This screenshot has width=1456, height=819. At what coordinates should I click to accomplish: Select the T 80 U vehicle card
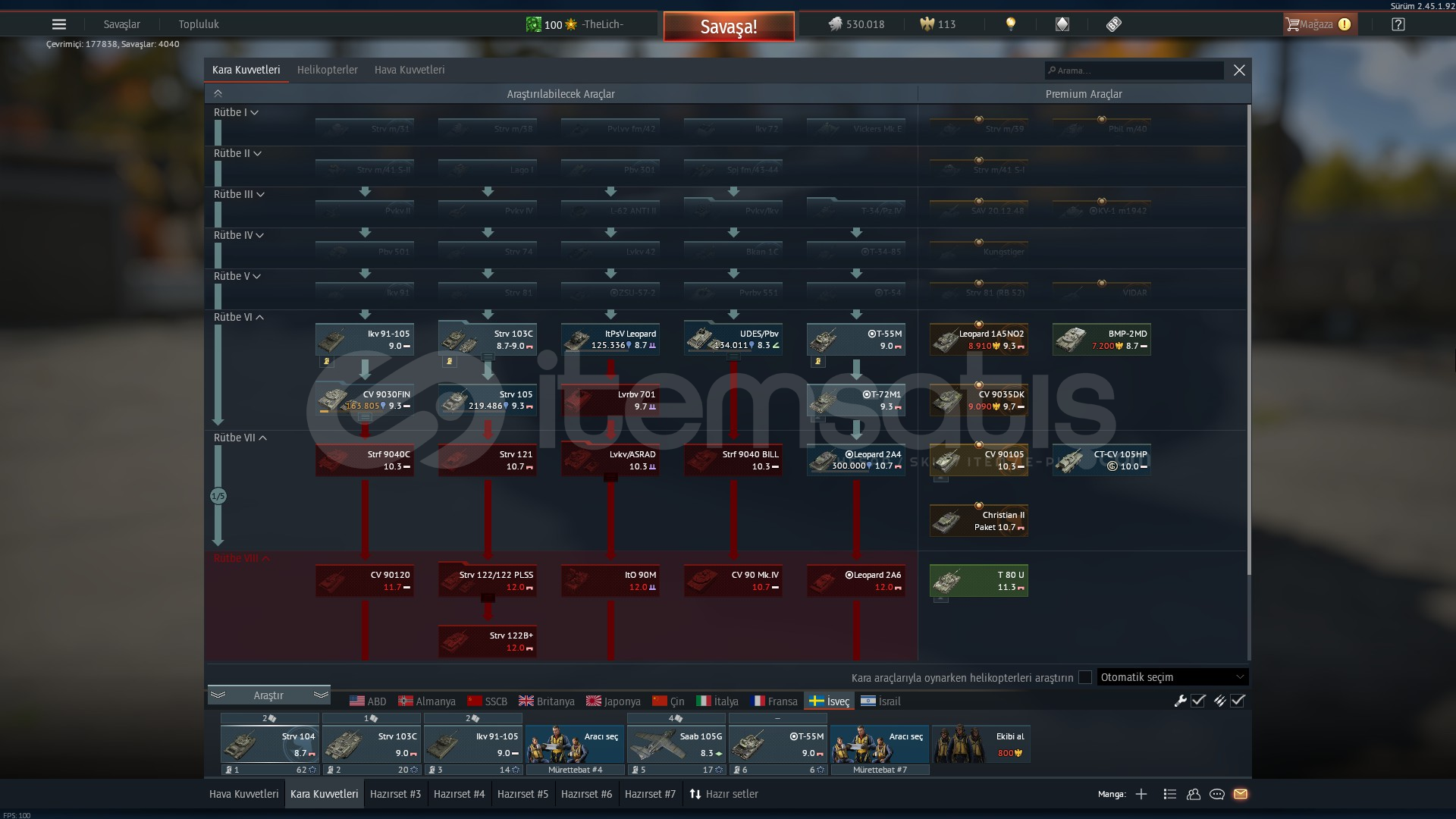click(979, 581)
